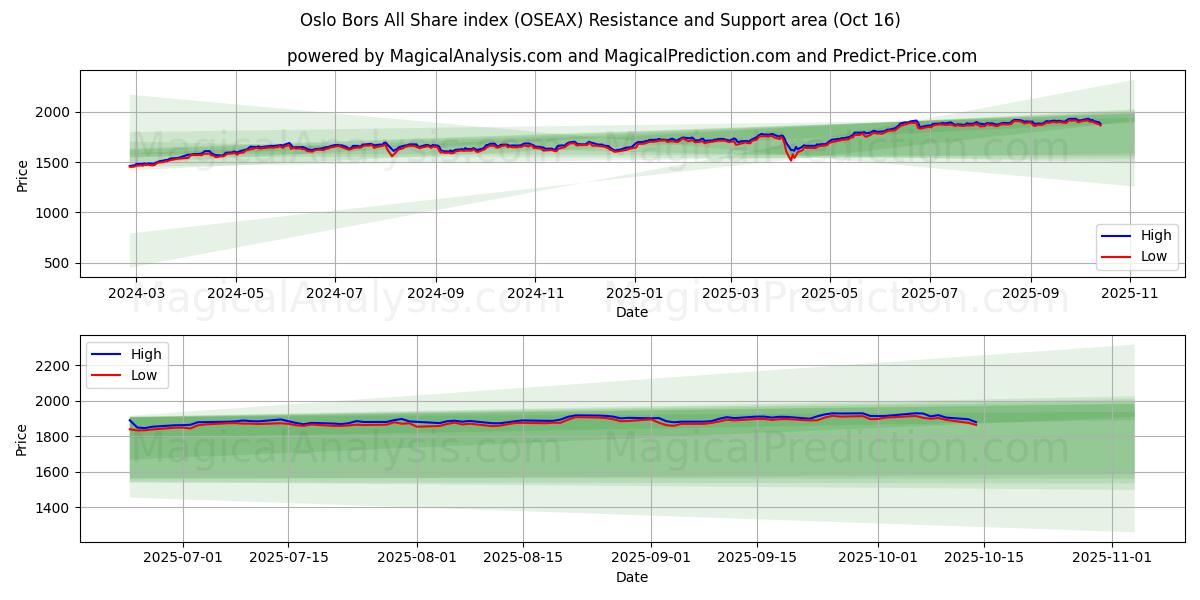Viewport: 1200px width, 600px height.
Task: Click the 2200 price tick on bottom chart
Action: coord(51,366)
